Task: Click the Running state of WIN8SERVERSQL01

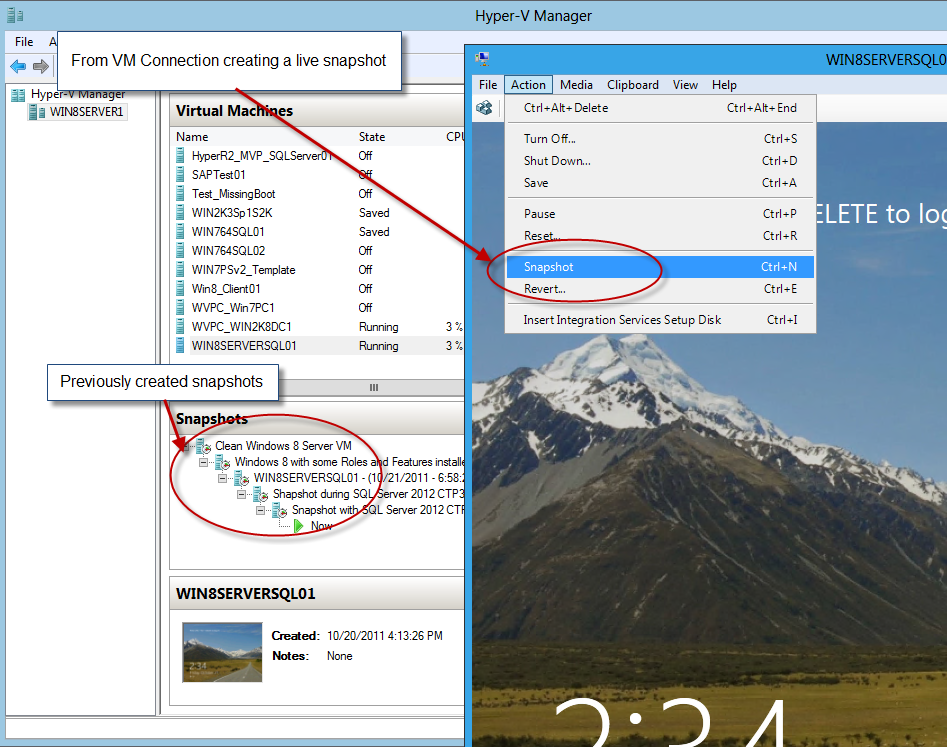Action: pyautogui.click(x=379, y=346)
